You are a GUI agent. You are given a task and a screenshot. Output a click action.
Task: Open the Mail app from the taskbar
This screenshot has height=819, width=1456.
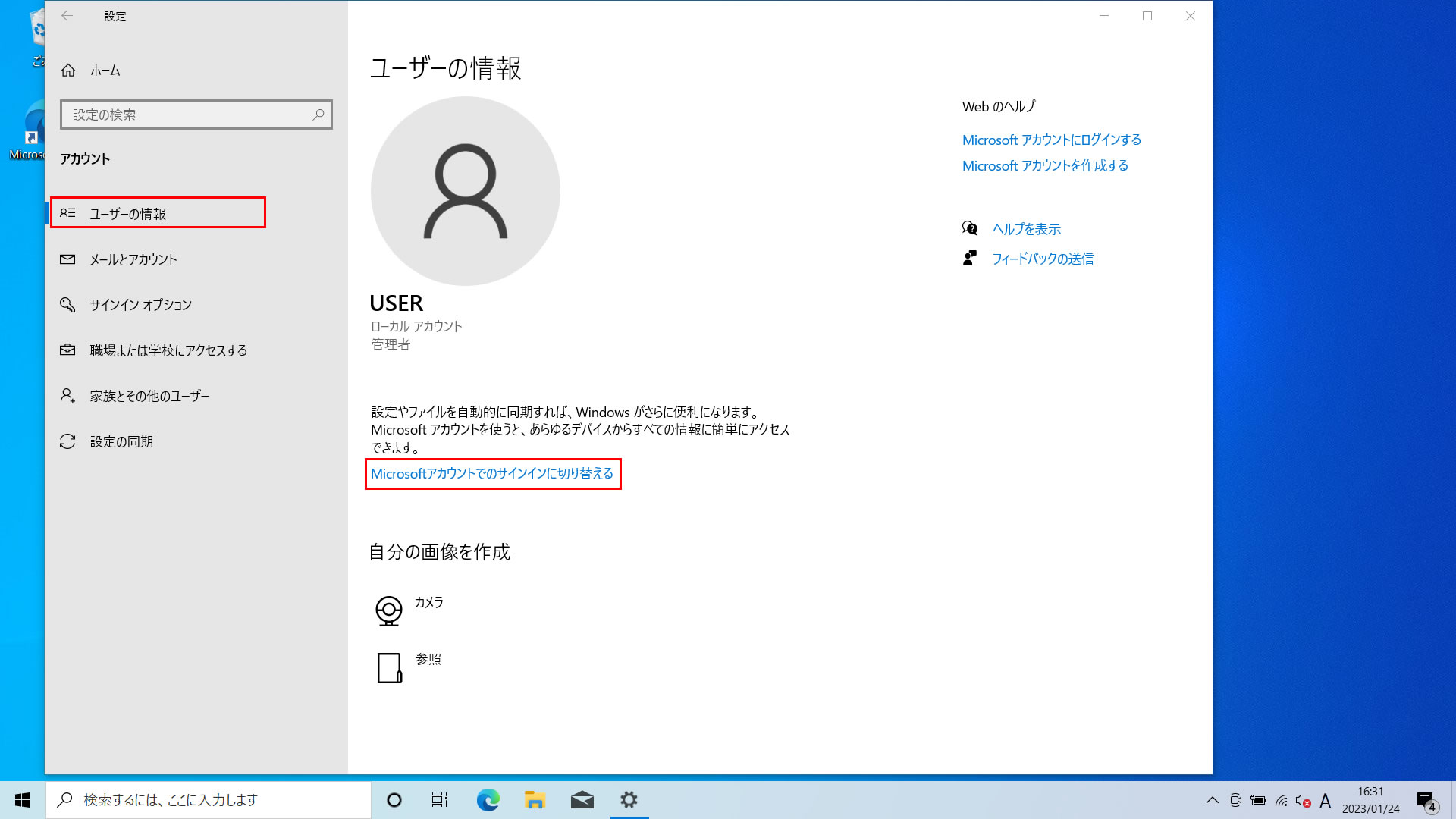(582, 800)
